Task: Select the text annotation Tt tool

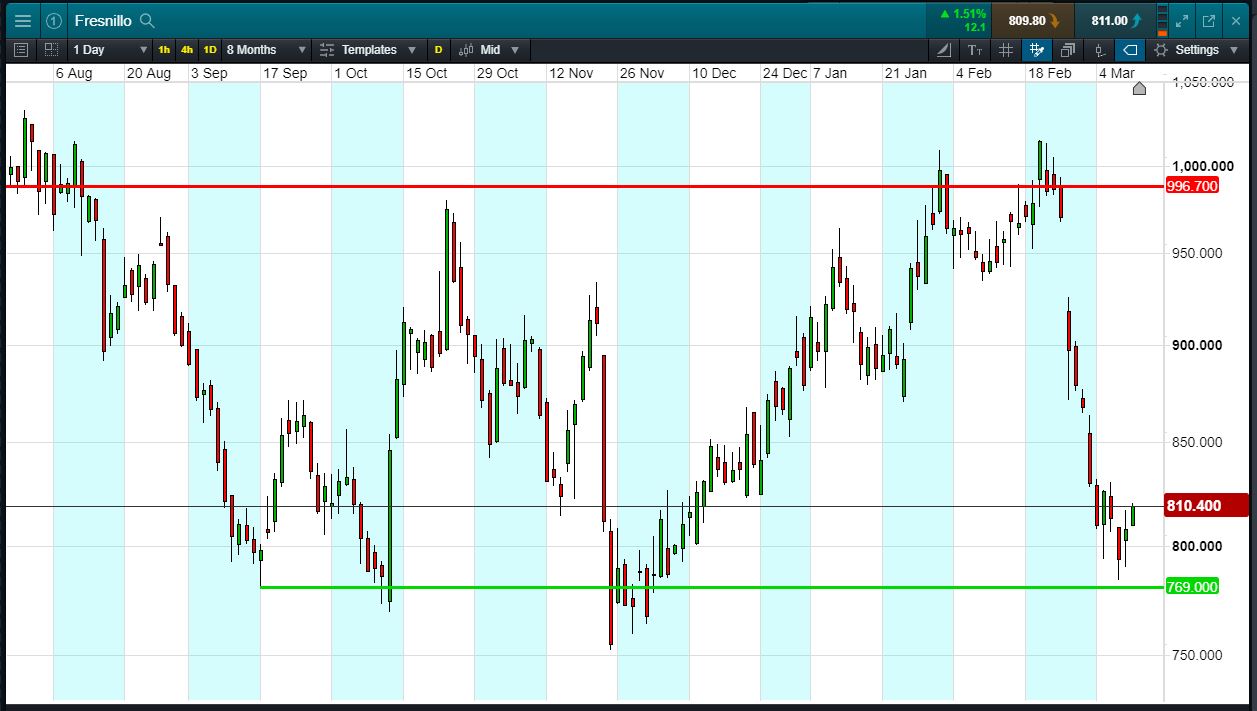Action: pyautogui.click(x=975, y=49)
